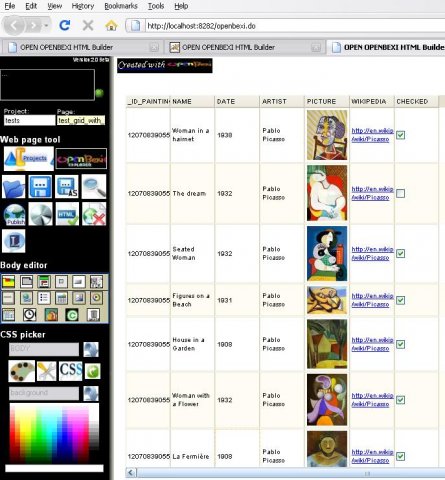Open the History menu
This screenshot has width=445, height=480.
pyautogui.click(x=83, y=6)
